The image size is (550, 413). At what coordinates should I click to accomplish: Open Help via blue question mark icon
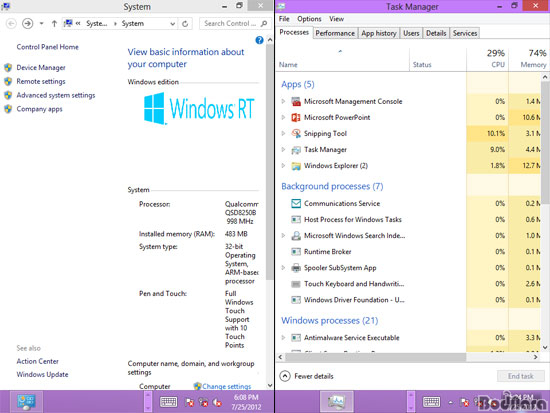click(x=259, y=40)
